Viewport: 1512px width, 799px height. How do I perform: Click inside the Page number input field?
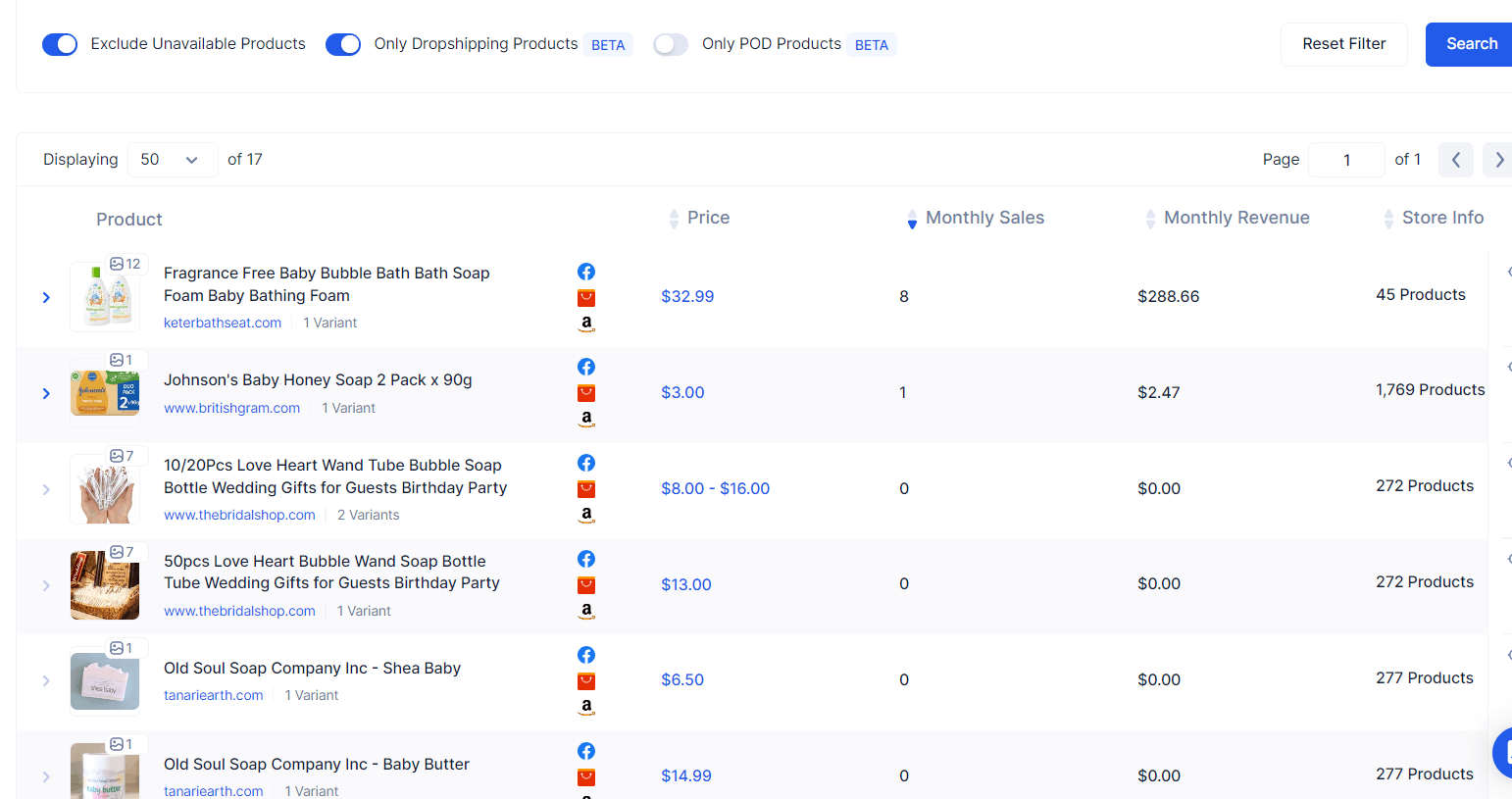pyautogui.click(x=1346, y=159)
